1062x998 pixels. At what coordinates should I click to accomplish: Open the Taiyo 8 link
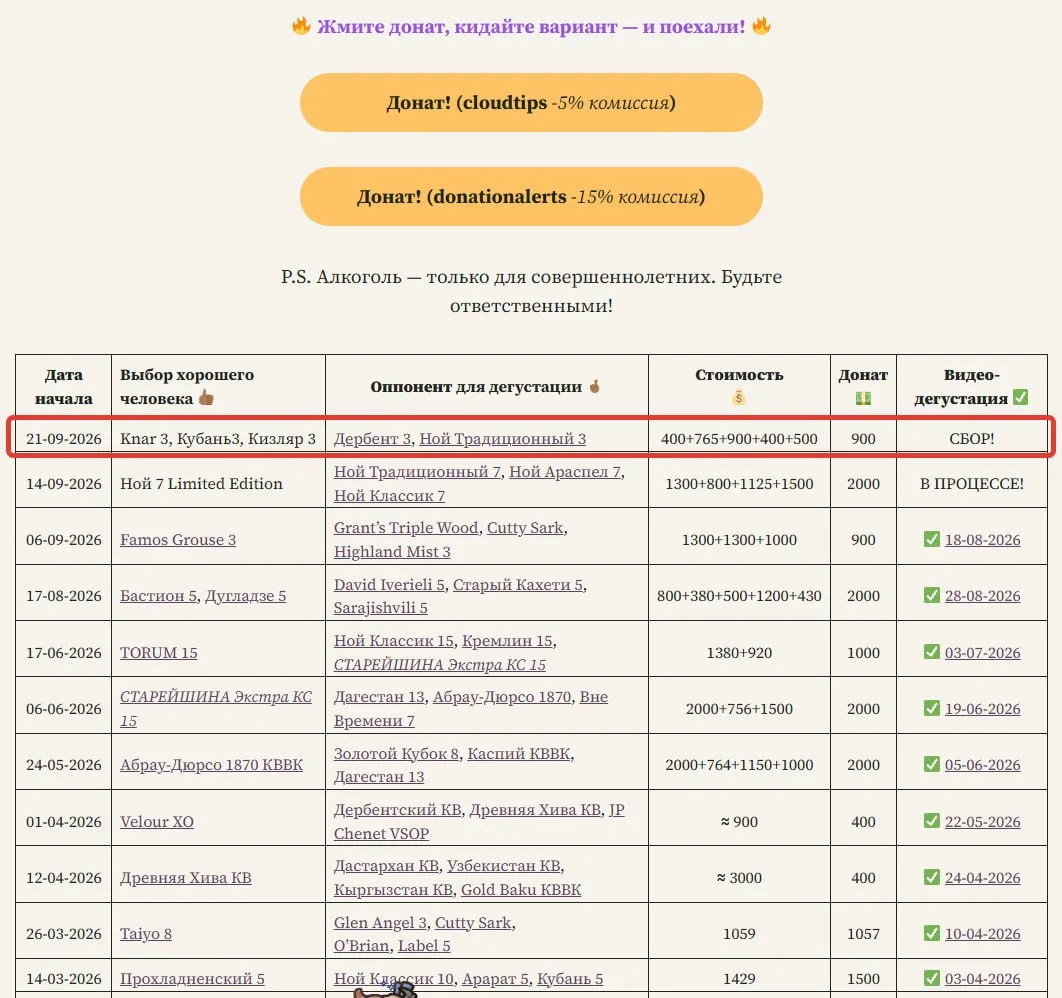(146, 934)
